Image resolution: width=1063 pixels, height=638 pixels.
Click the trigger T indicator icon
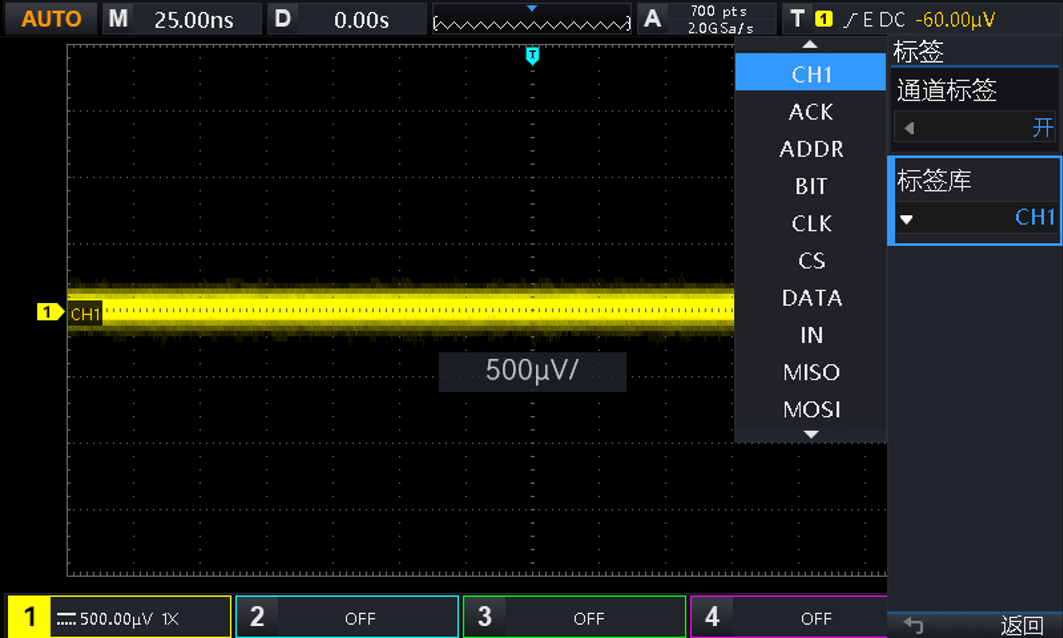click(797, 18)
